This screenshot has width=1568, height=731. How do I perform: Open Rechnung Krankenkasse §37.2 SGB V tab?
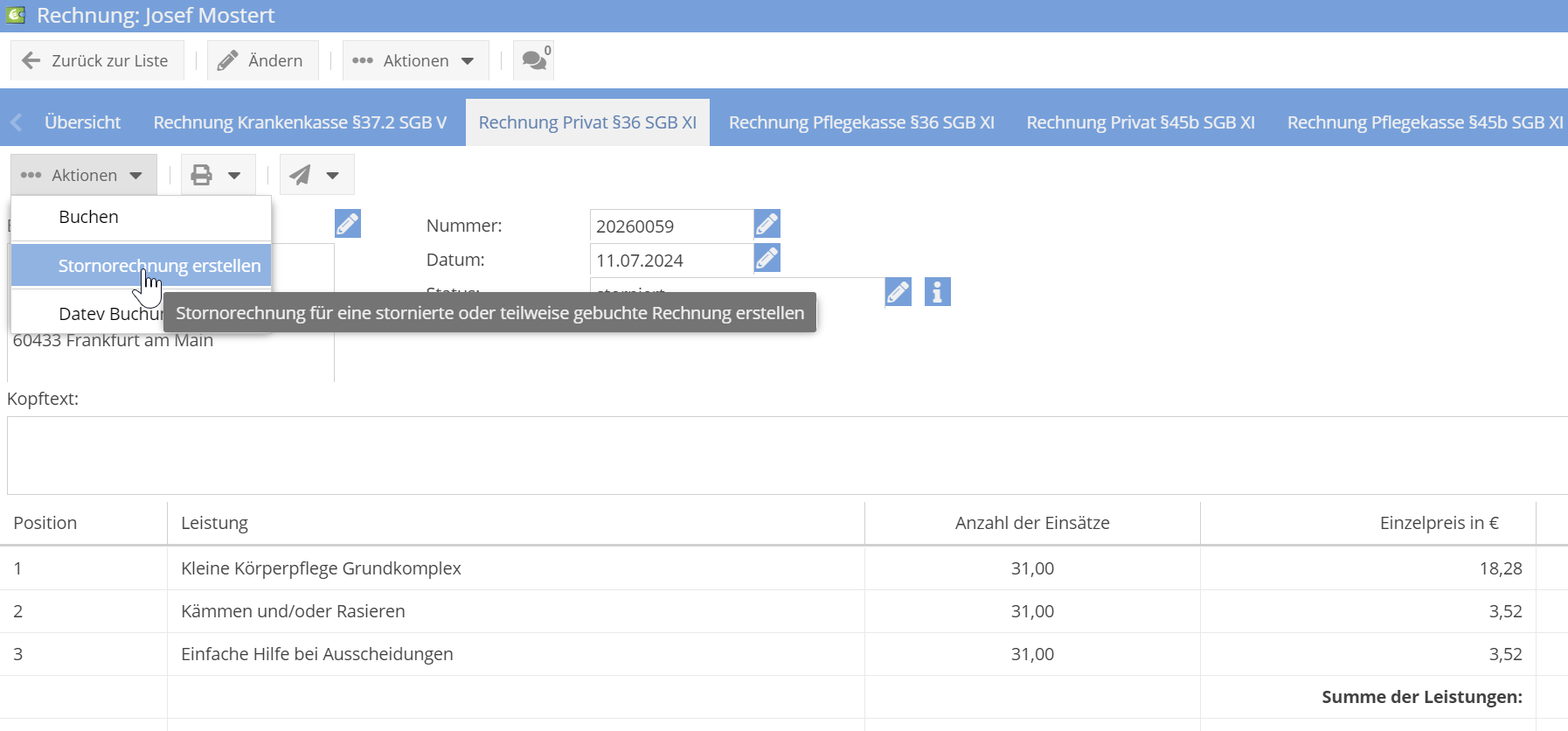[300, 122]
